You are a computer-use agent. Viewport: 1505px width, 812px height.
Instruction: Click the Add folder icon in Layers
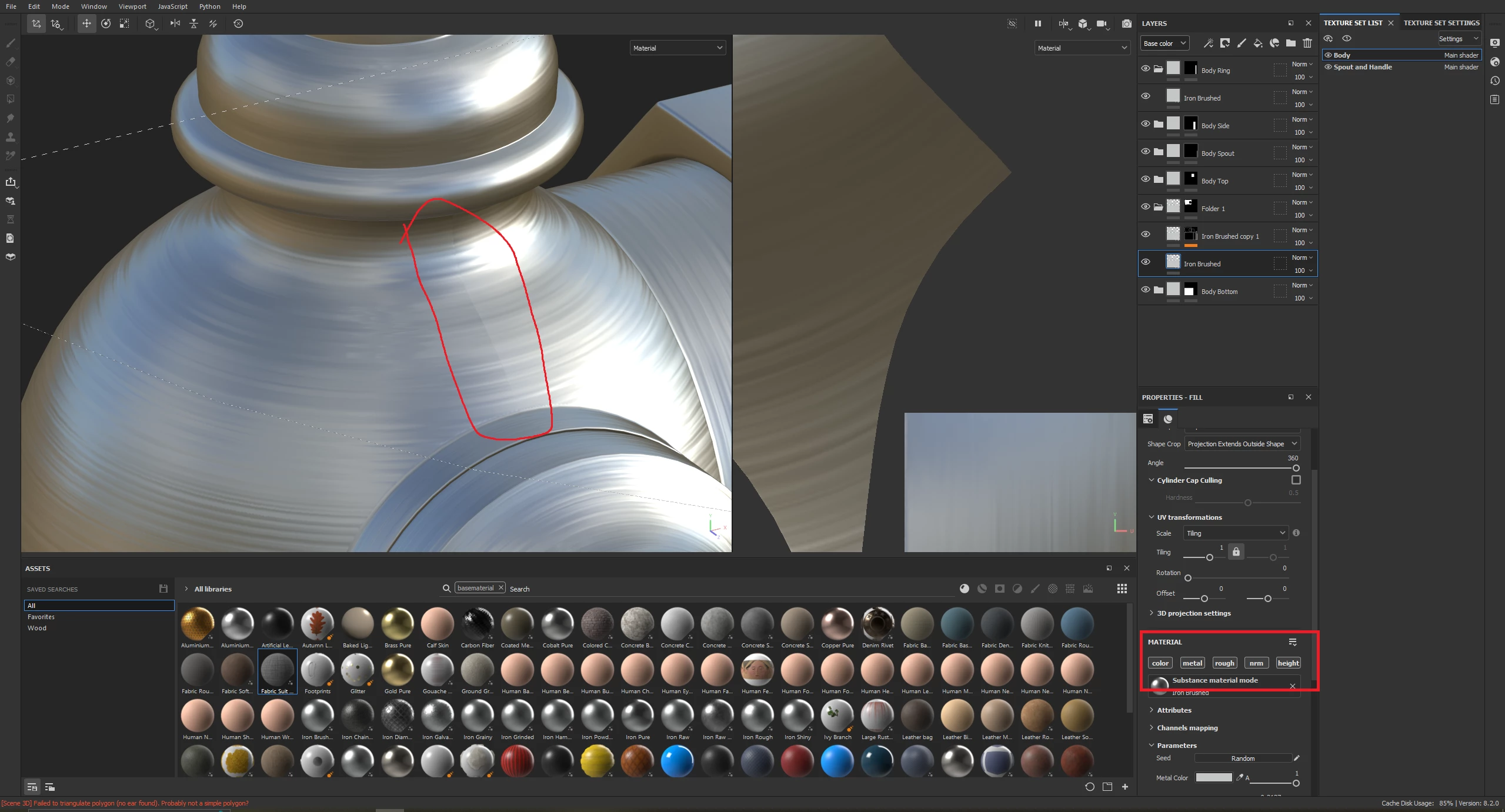coord(1290,43)
